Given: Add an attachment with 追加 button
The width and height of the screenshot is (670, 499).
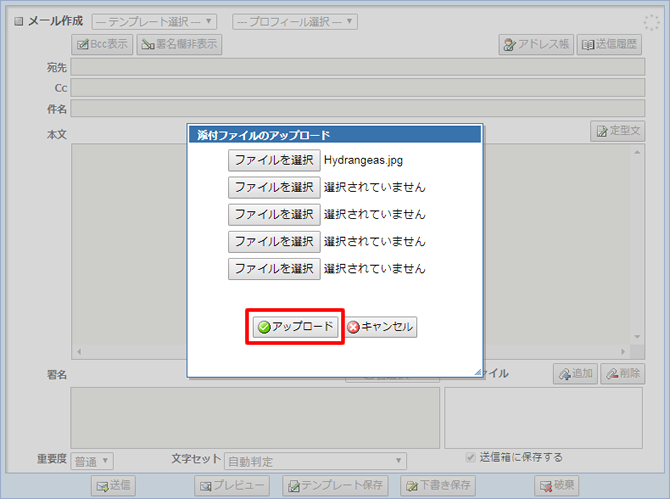Looking at the screenshot, I should click(575, 374).
